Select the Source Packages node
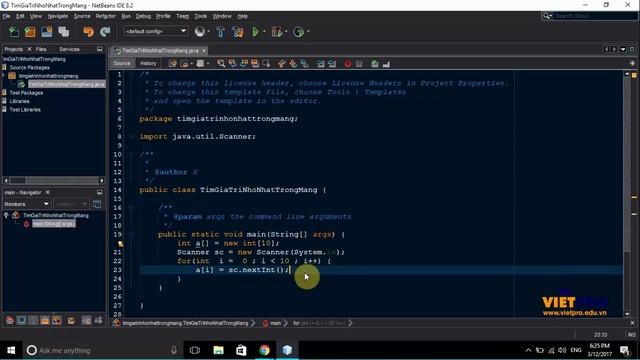The width and height of the screenshot is (640, 360). point(29,67)
